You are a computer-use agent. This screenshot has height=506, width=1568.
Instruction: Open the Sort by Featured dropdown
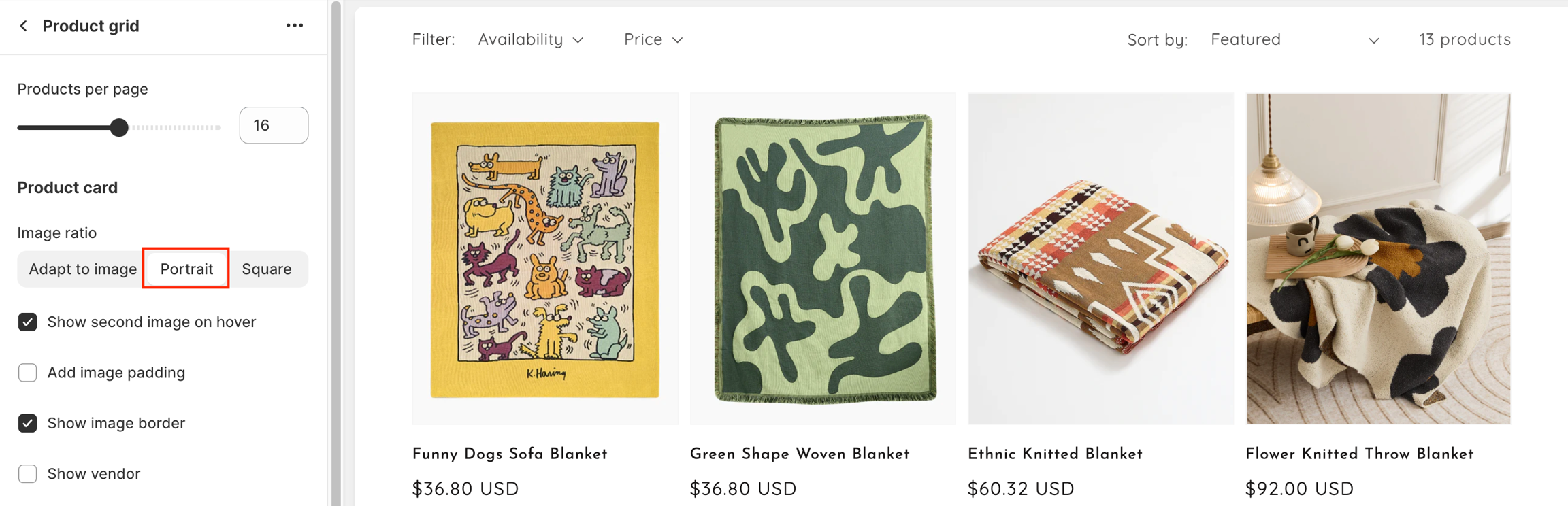[x=1294, y=39]
